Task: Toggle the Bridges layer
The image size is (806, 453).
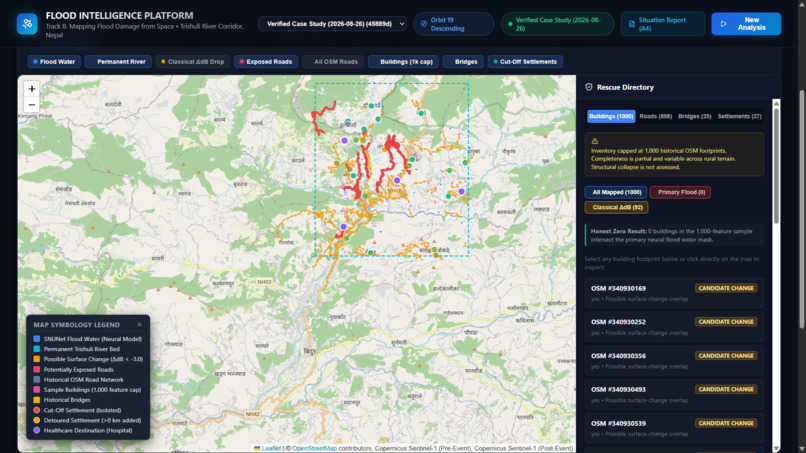Action: (463, 62)
